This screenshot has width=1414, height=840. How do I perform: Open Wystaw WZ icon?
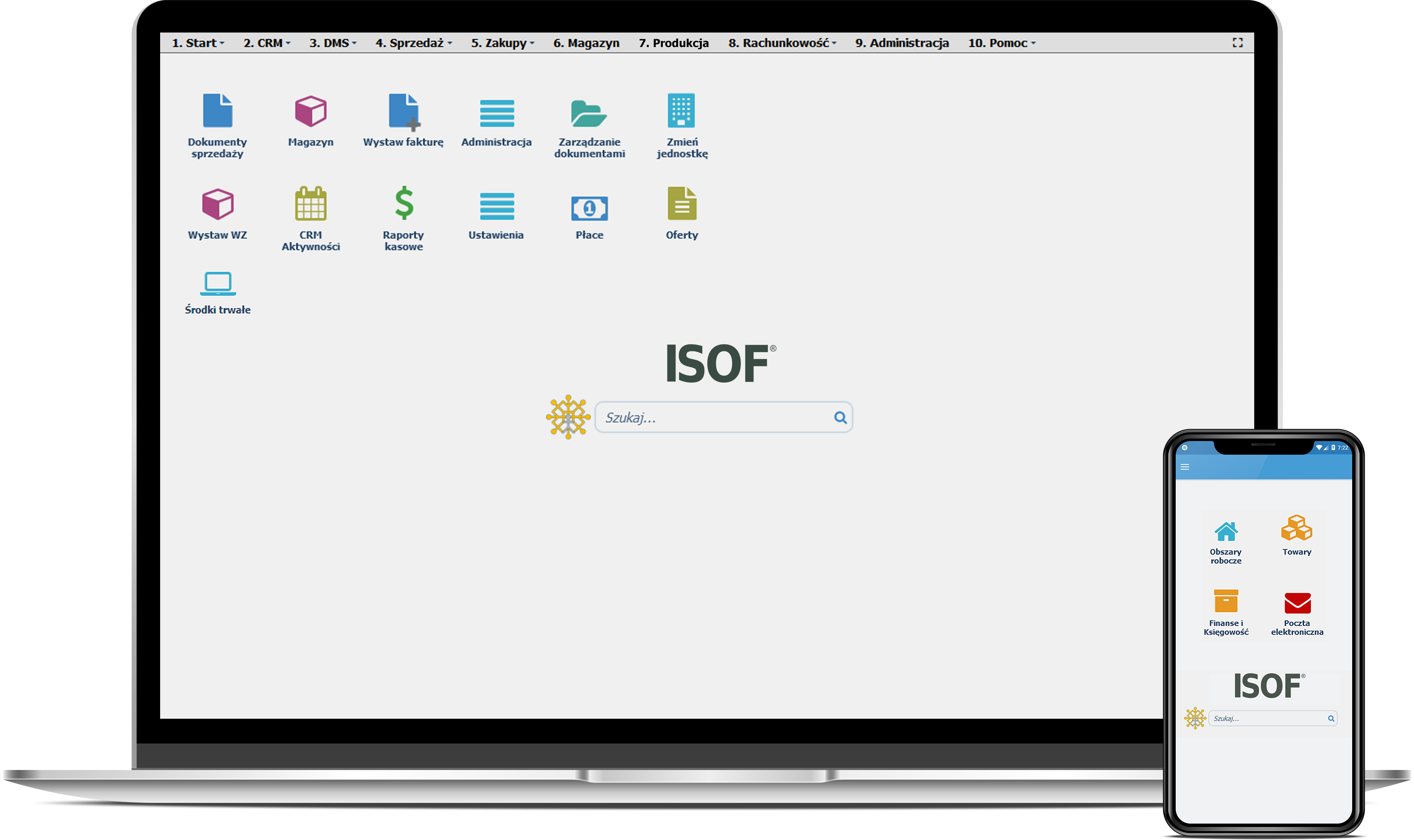tap(218, 204)
